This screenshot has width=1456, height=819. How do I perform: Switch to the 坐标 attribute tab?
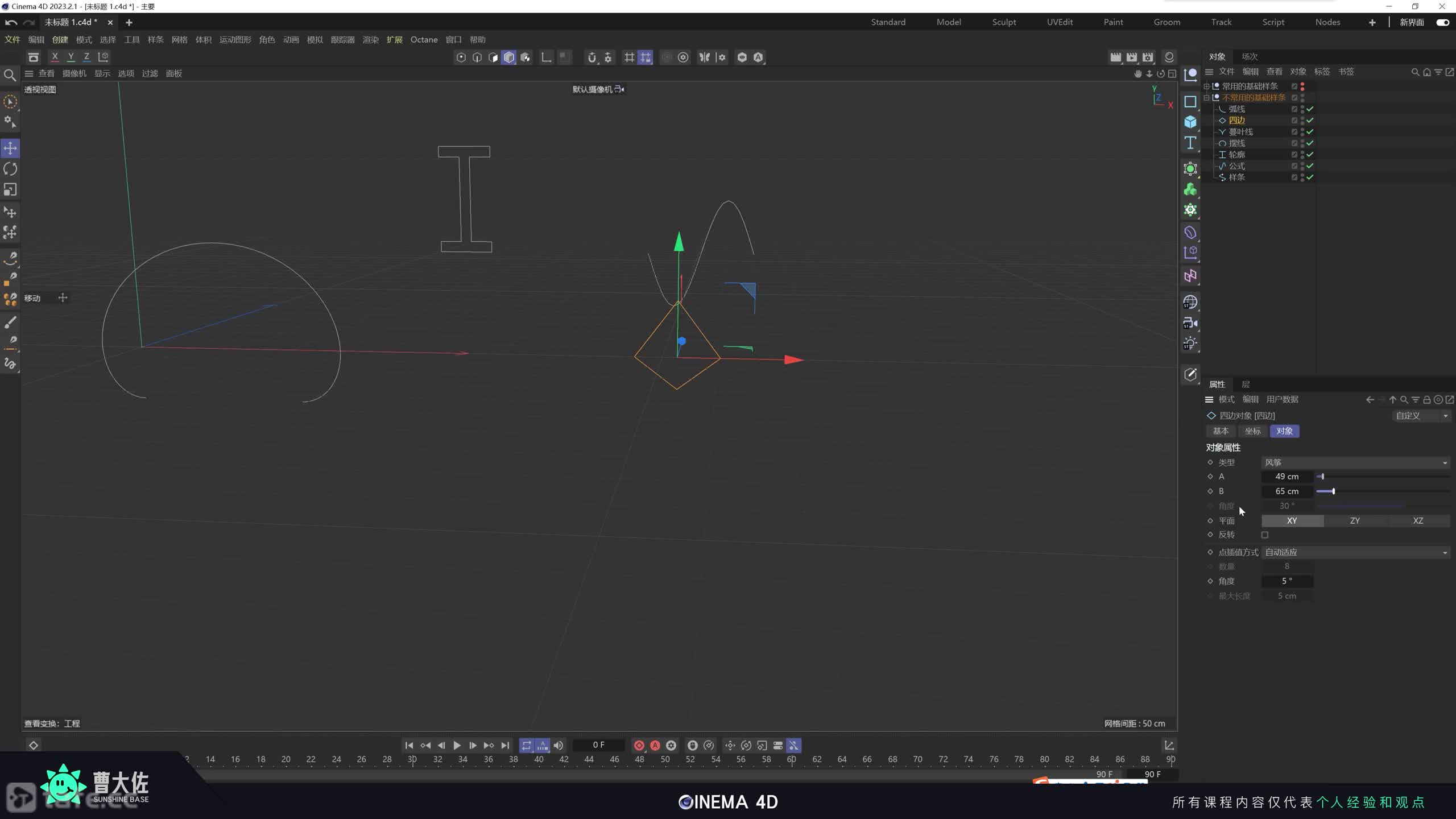[1252, 431]
